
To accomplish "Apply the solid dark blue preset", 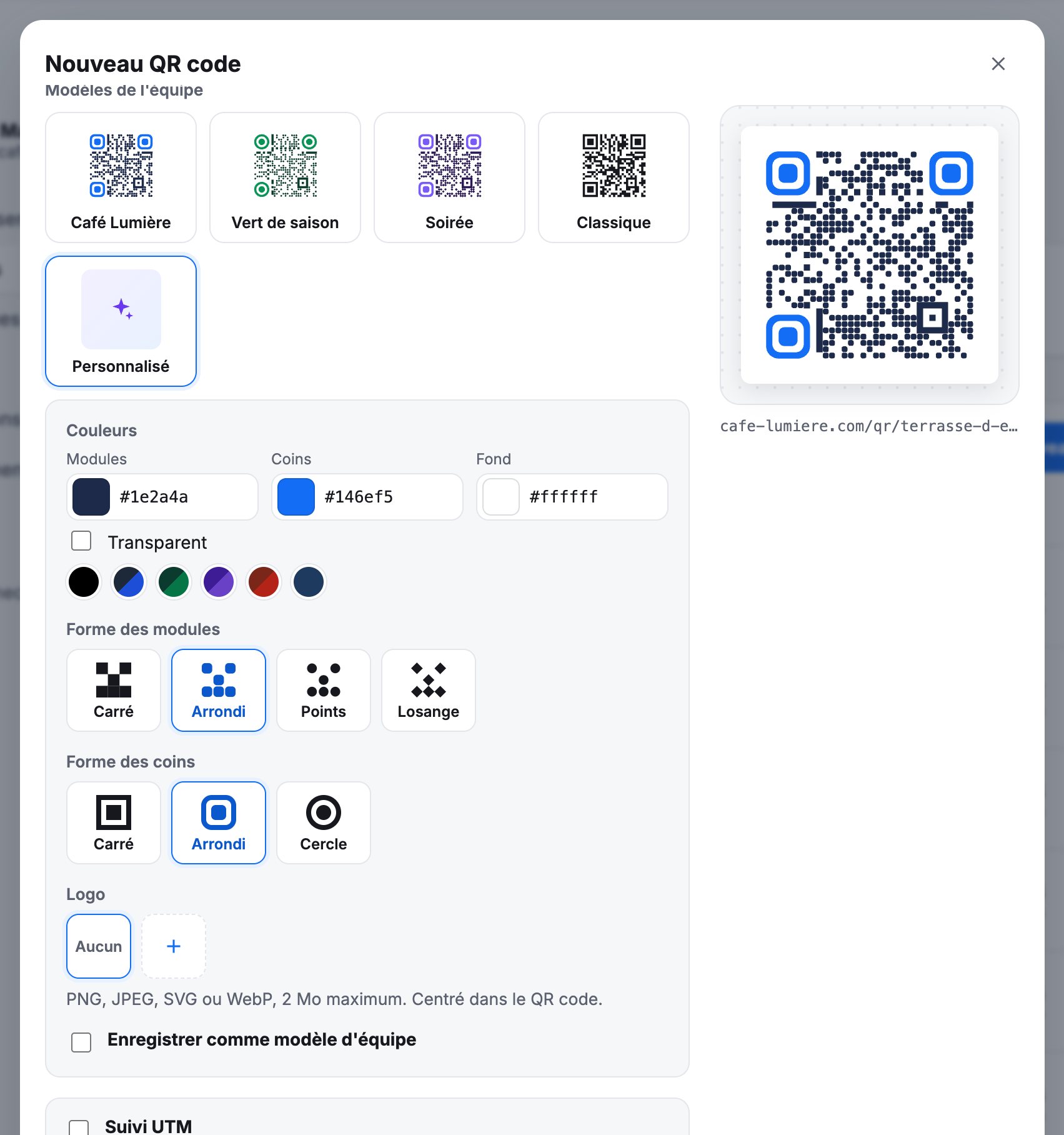I will (x=309, y=582).
